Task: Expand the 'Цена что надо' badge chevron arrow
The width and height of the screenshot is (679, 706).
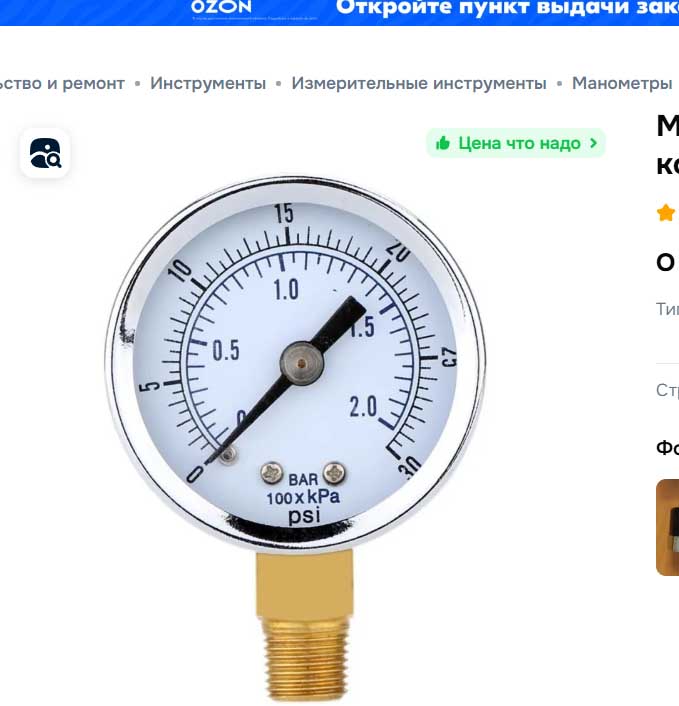Action: click(593, 143)
